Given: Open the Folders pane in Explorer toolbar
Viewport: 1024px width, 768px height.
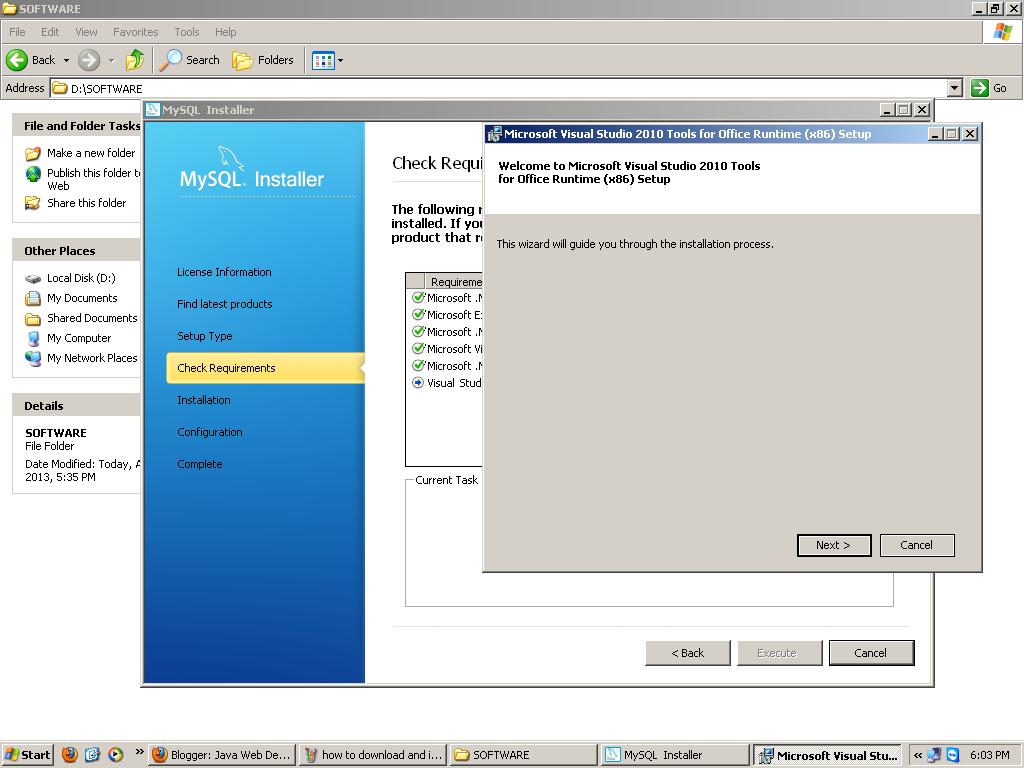Looking at the screenshot, I should tap(263, 60).
